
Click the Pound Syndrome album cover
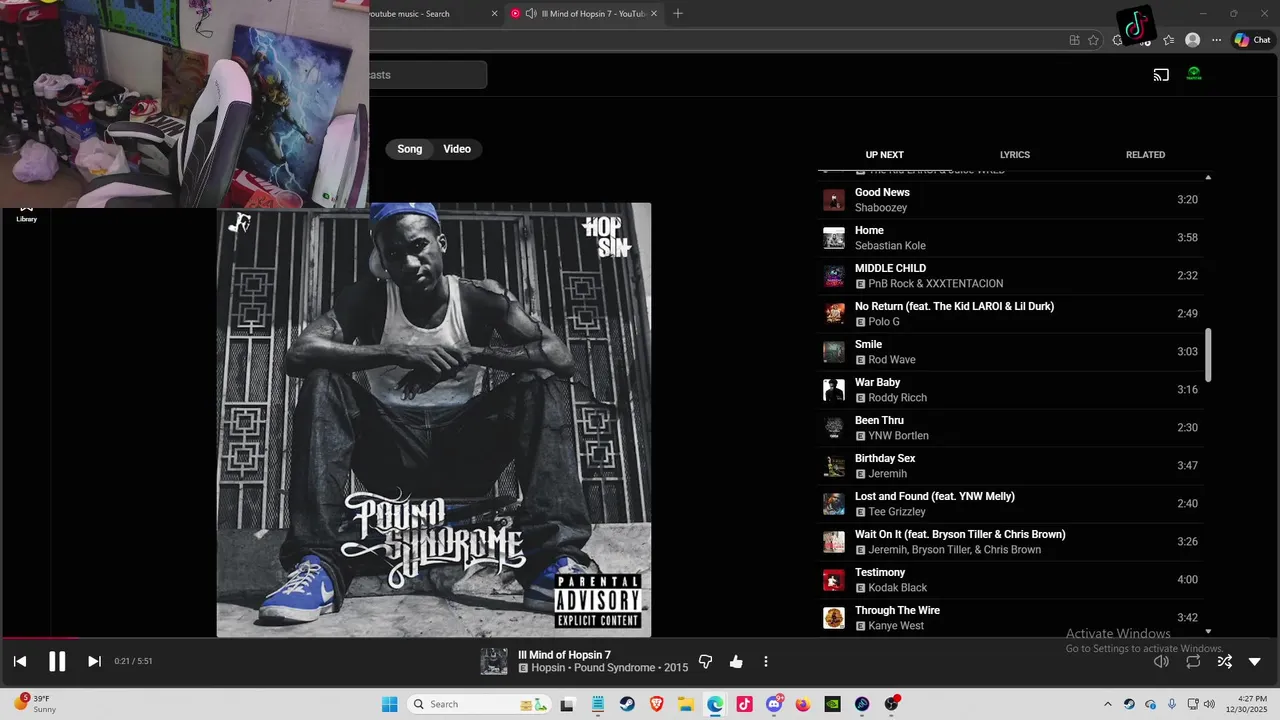coord(434,420)
